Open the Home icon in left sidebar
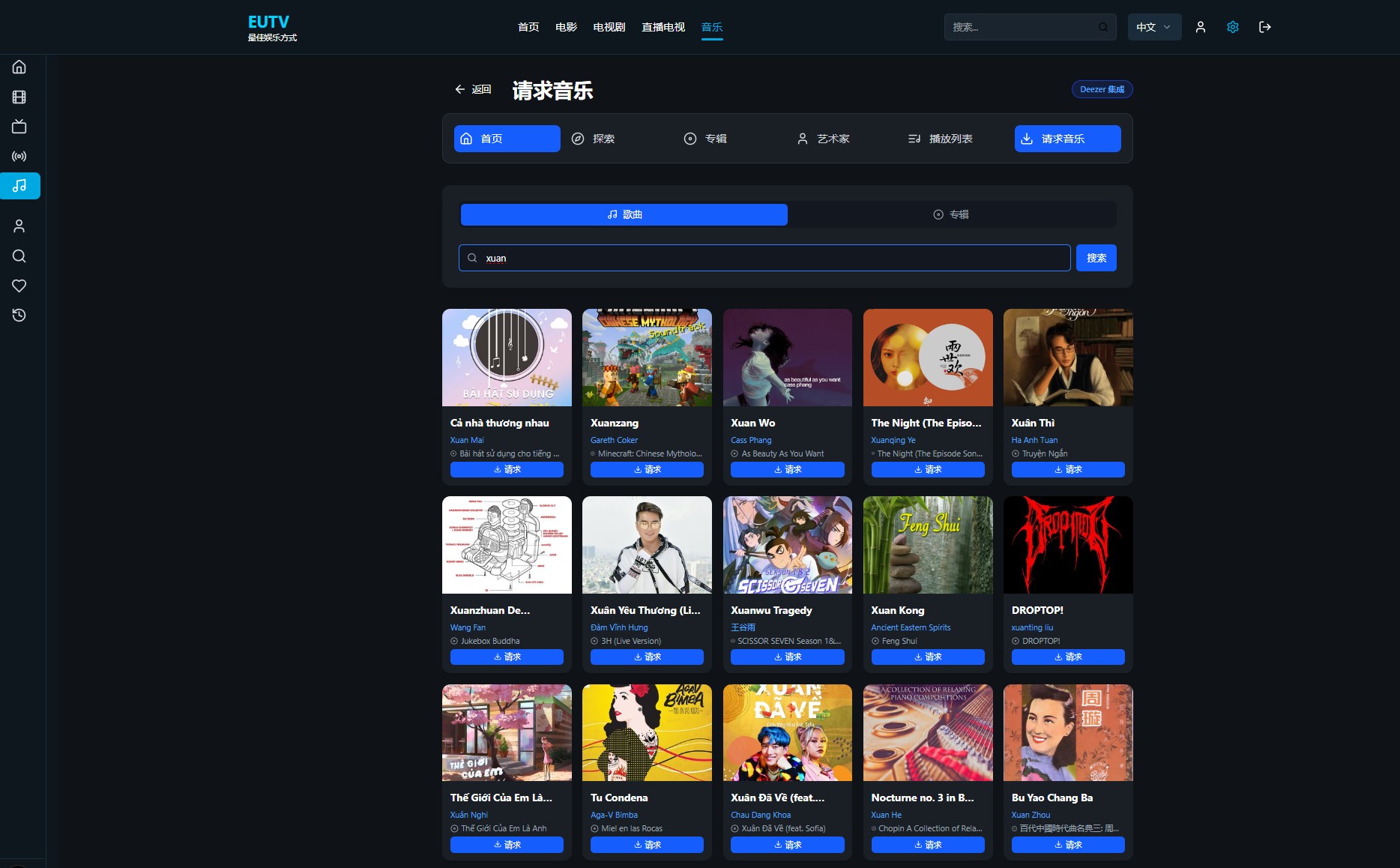 [19, 67]
